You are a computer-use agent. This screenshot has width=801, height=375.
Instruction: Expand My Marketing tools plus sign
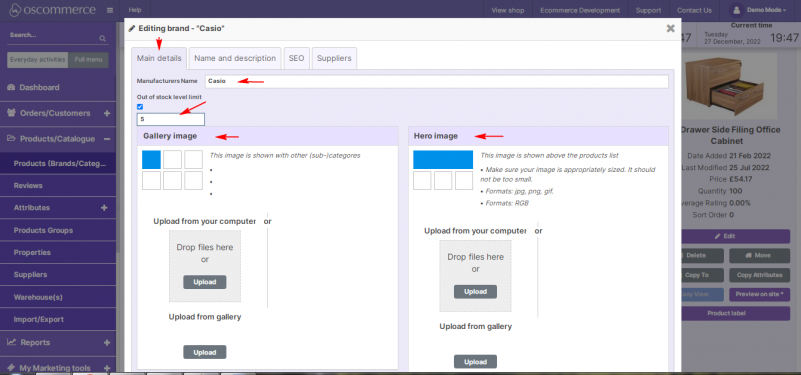click(x=107, y=368)
